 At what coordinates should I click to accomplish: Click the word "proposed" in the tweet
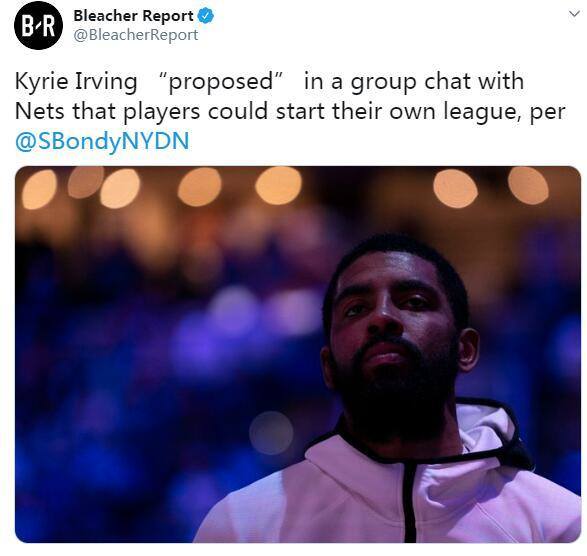(220, 81)
